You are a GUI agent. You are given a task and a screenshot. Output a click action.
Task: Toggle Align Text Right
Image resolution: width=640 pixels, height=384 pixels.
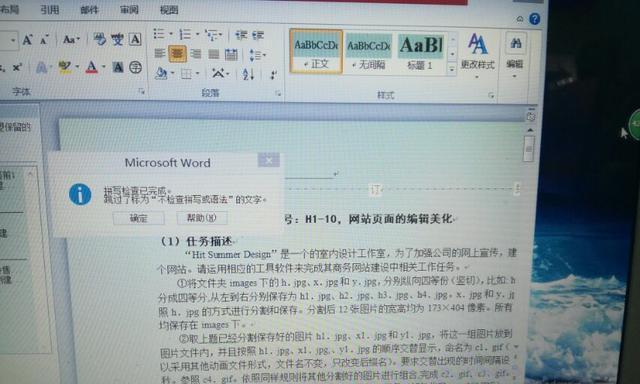click(x=196, y=54)
